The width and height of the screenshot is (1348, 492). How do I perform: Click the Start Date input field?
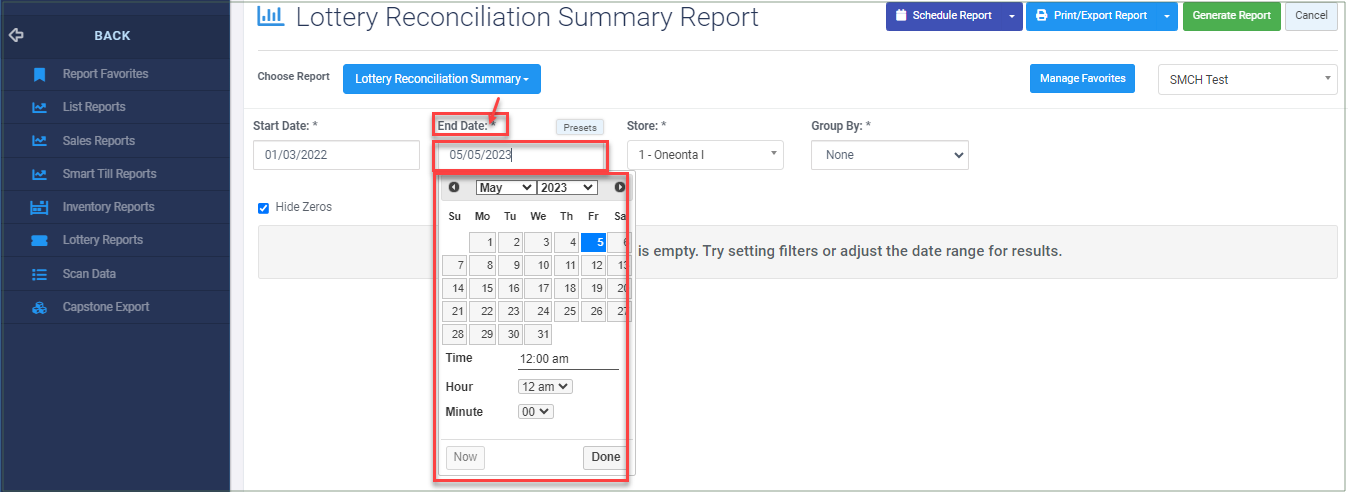(336, 155)
